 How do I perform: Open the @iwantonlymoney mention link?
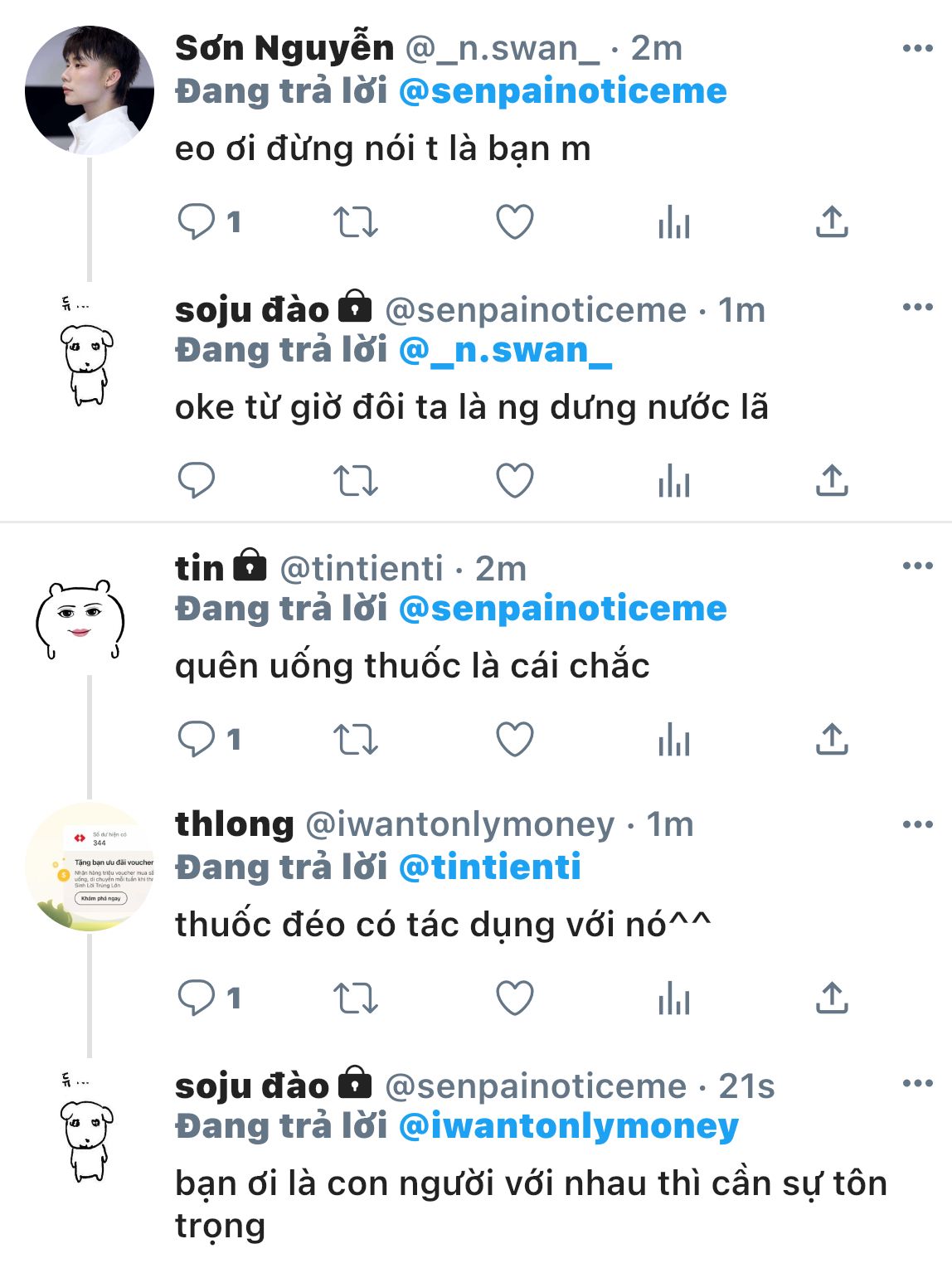pos(568,1126)
